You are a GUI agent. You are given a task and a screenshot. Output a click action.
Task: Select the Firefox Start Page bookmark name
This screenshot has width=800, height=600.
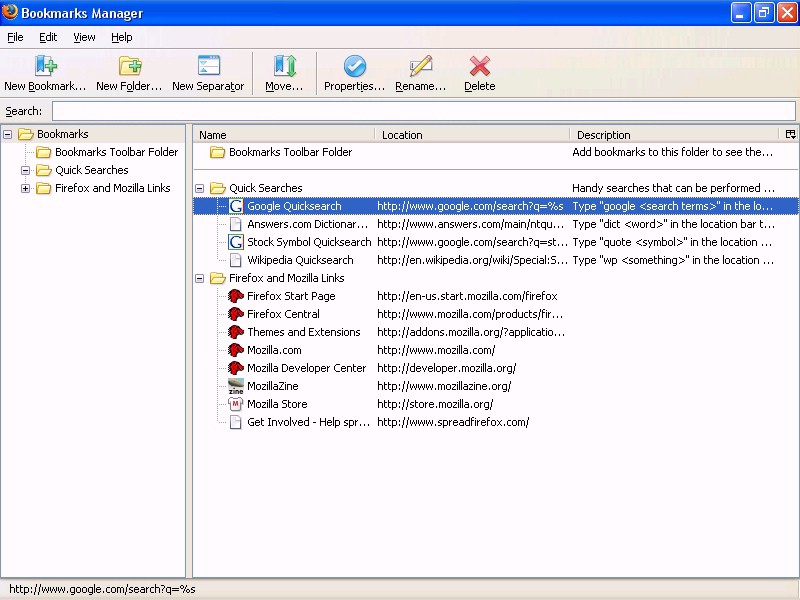point(291,296)
